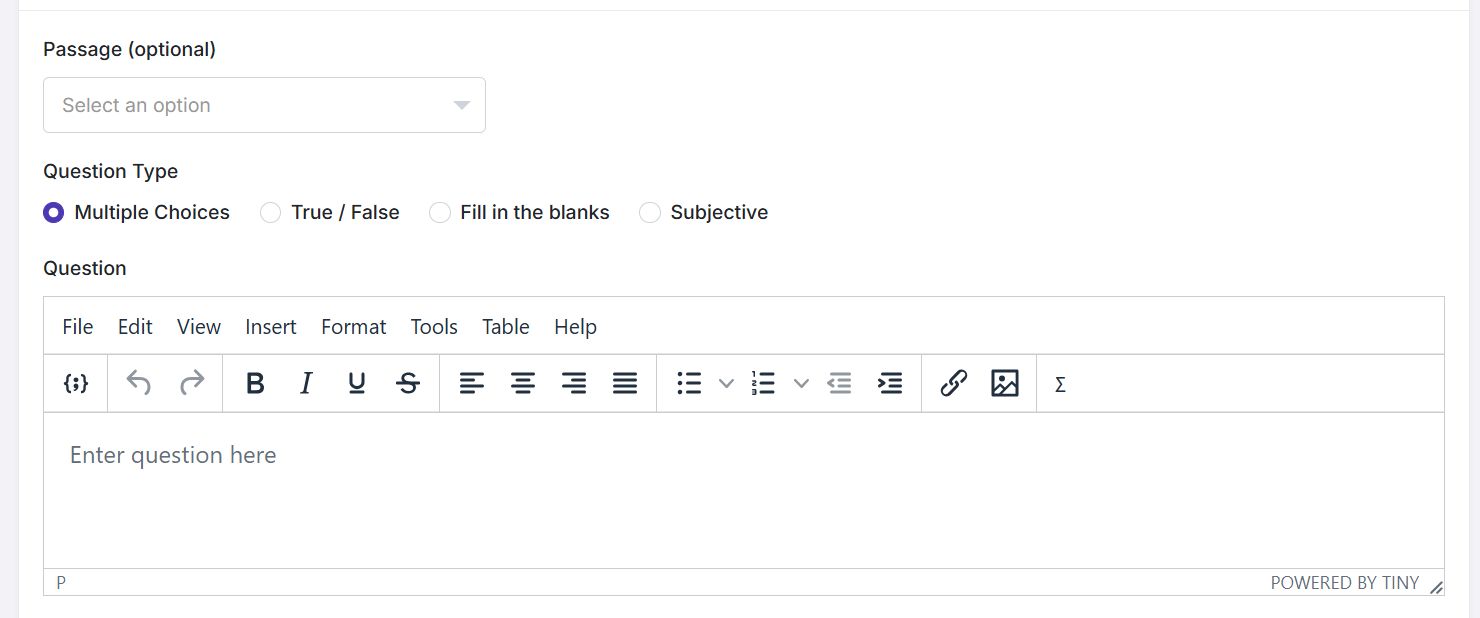Click the Powered by Tiny link
This screenshot has height=618, width=1480.
pyautogui.click(x=1344, y=583)
